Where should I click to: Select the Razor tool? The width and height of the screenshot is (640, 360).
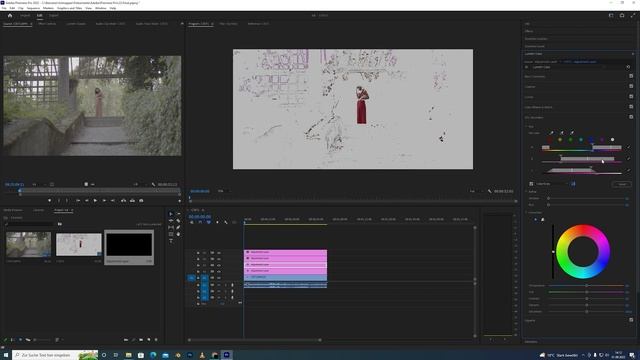(178, 221)
